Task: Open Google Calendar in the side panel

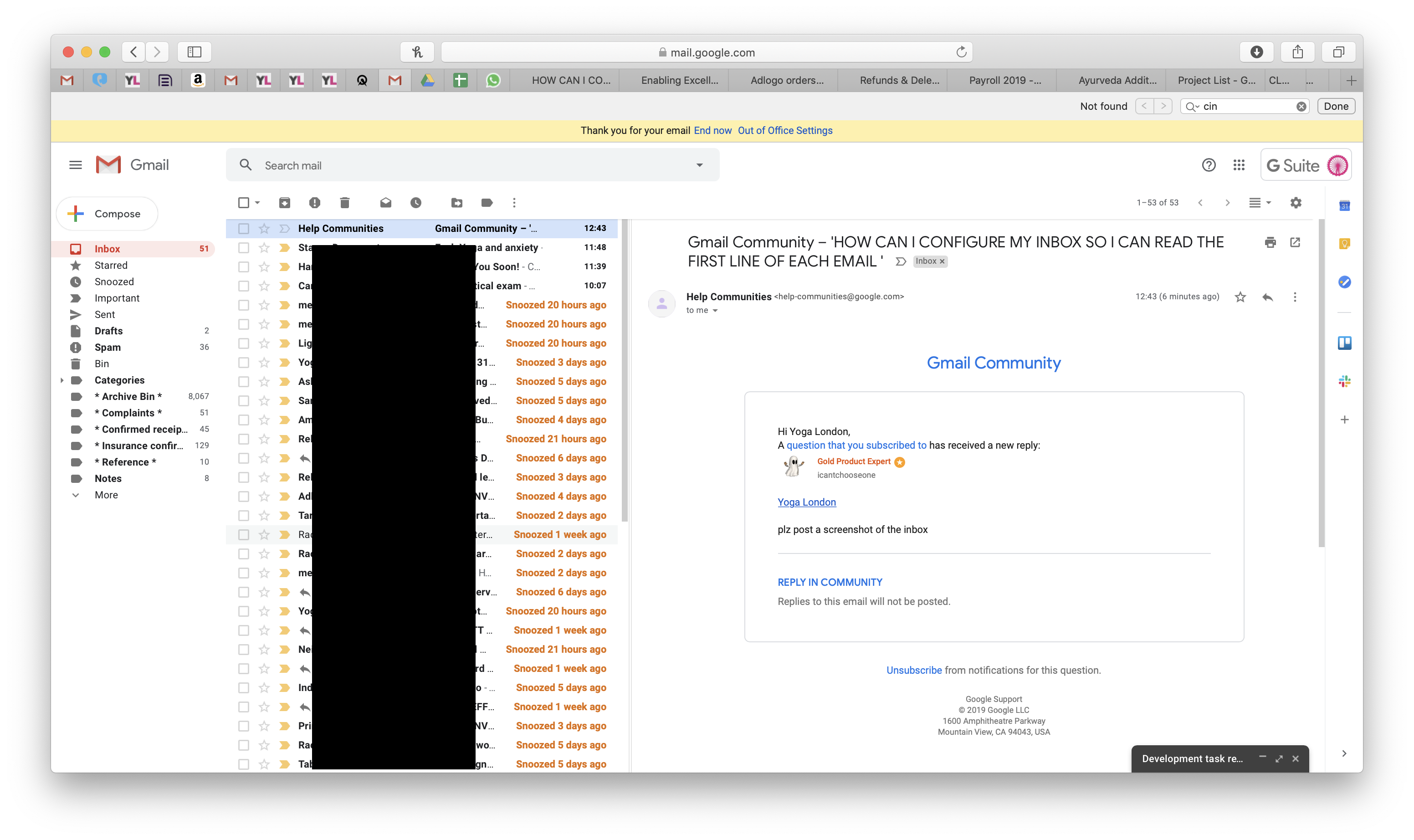Action: (1346, 205)
